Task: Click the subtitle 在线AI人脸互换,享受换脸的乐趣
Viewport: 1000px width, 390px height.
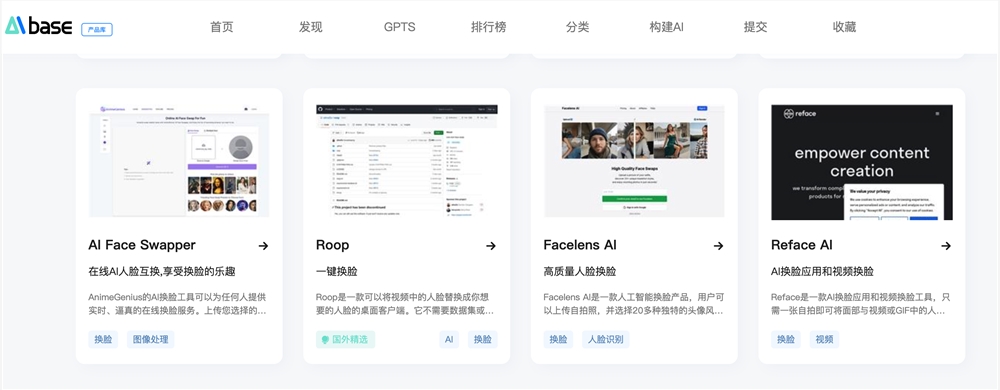Action: [162, 271]
